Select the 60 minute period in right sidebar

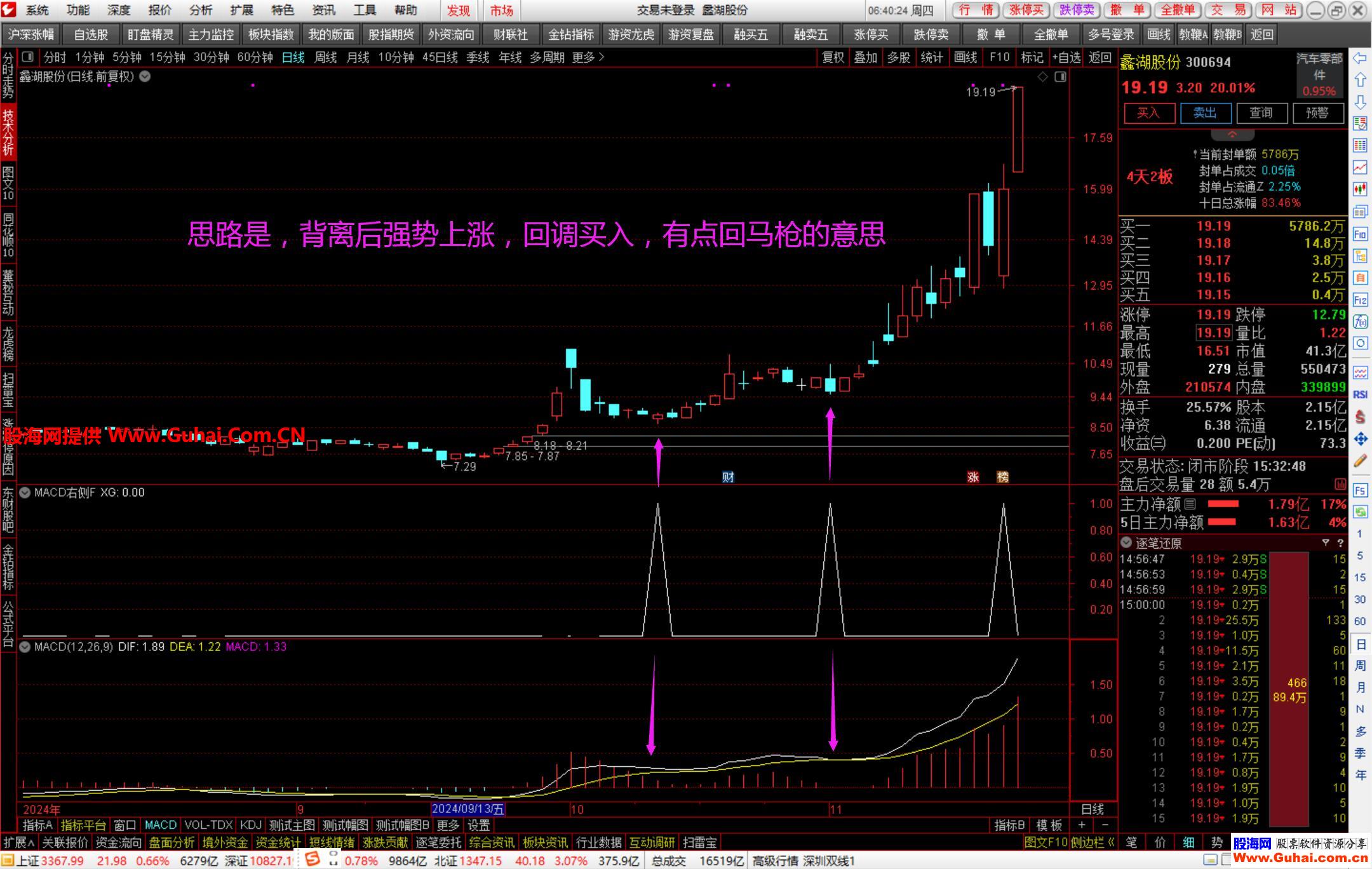pyautogui.click(x=1360, y=621)
